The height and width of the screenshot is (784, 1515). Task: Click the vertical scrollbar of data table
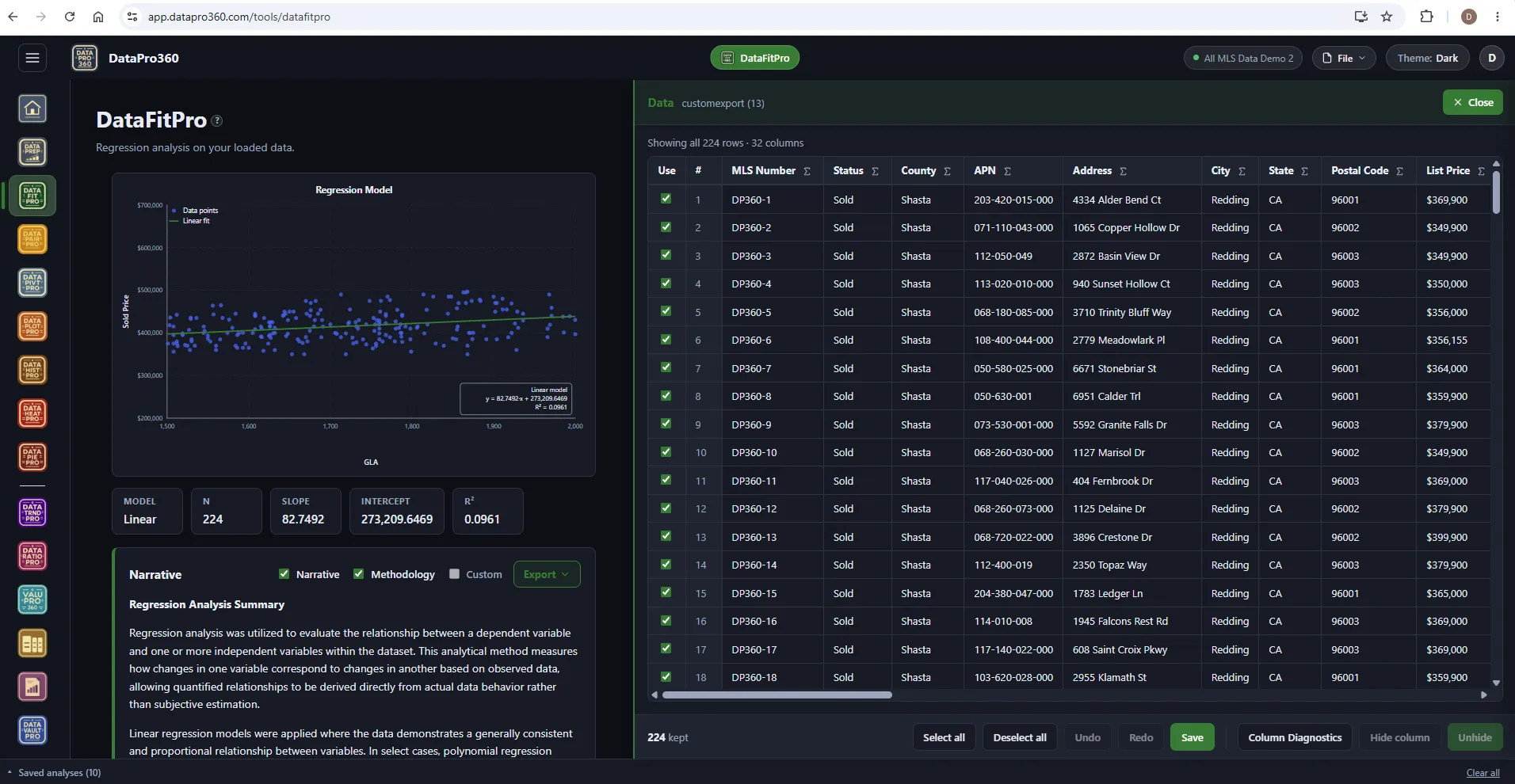coord(1496,191)
